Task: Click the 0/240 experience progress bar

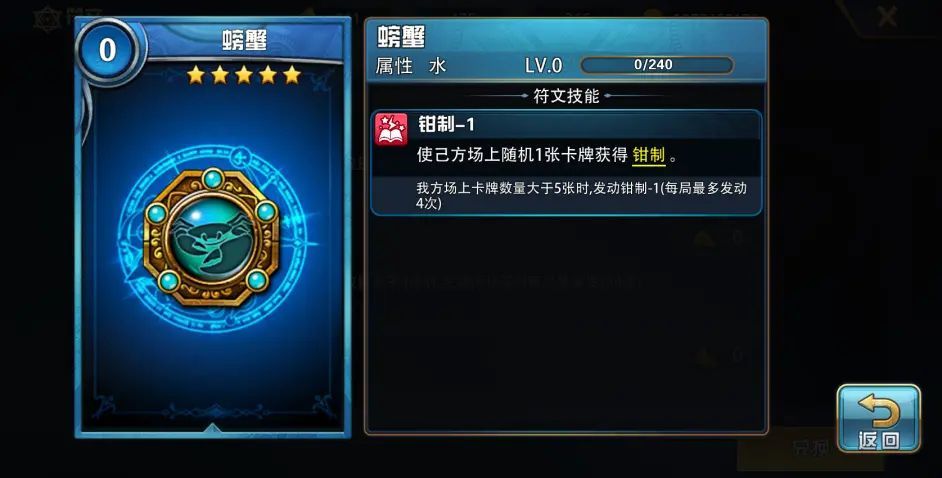Action: click(x=657, y=65)
